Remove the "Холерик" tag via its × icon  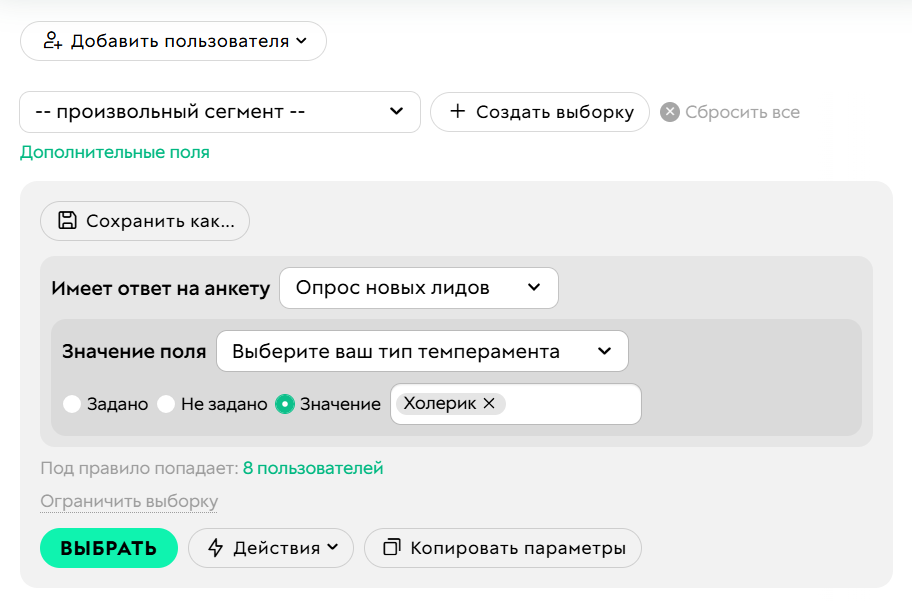coord(489,403)
